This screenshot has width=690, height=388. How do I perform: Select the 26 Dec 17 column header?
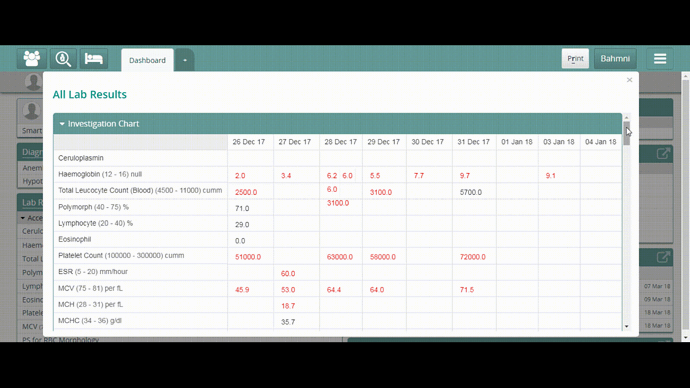tap(249, 142)
